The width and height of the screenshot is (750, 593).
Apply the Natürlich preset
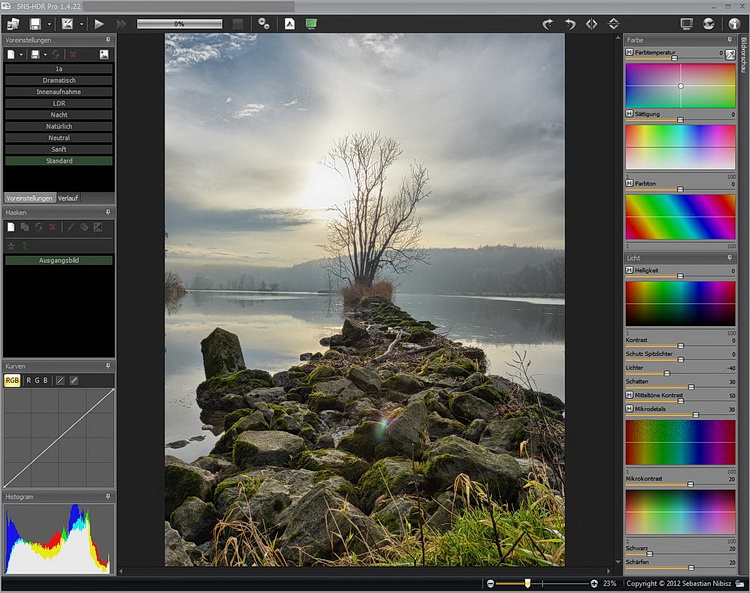[x=59, y=126]
